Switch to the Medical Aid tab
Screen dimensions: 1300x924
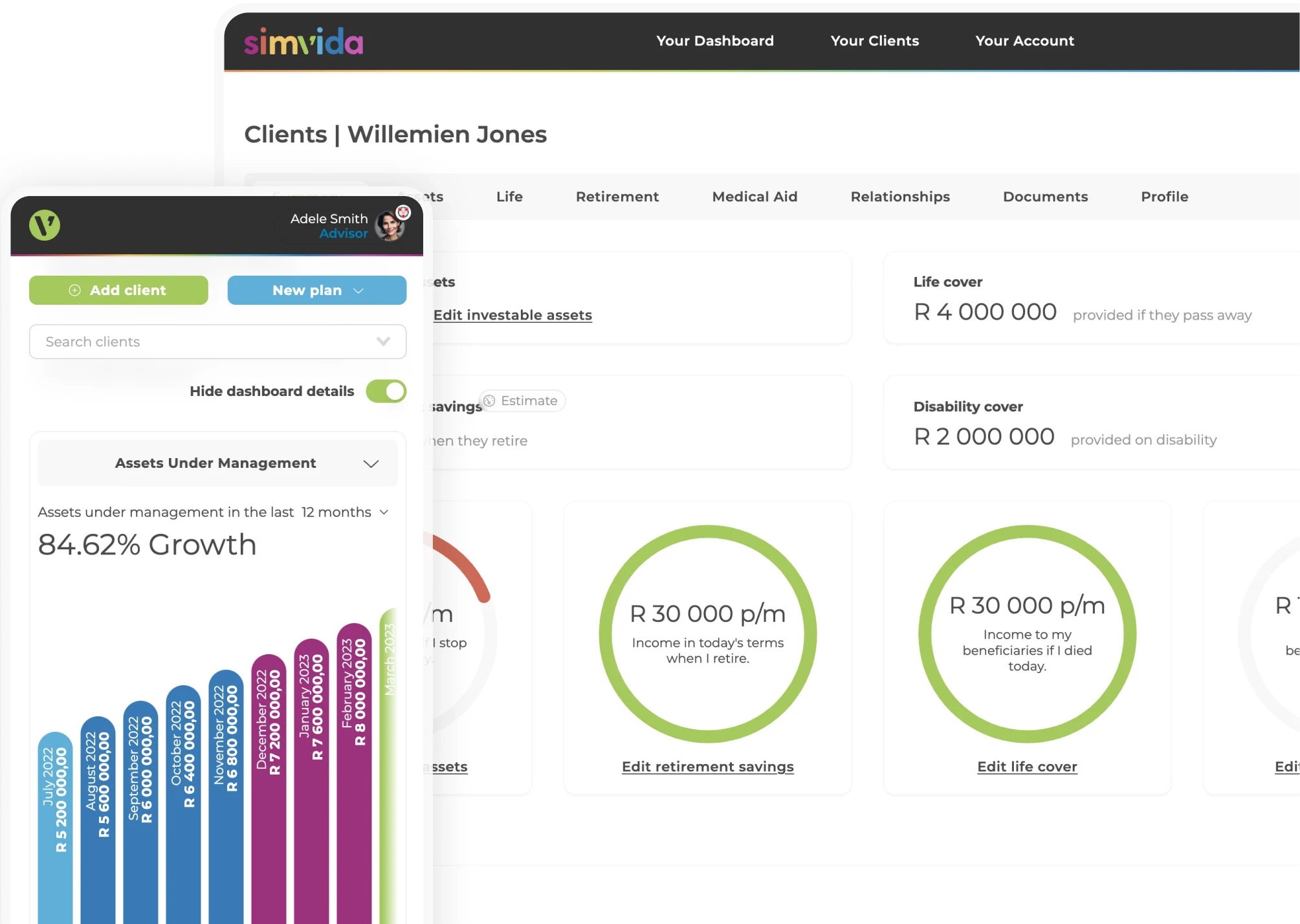(x=755, y=197)
